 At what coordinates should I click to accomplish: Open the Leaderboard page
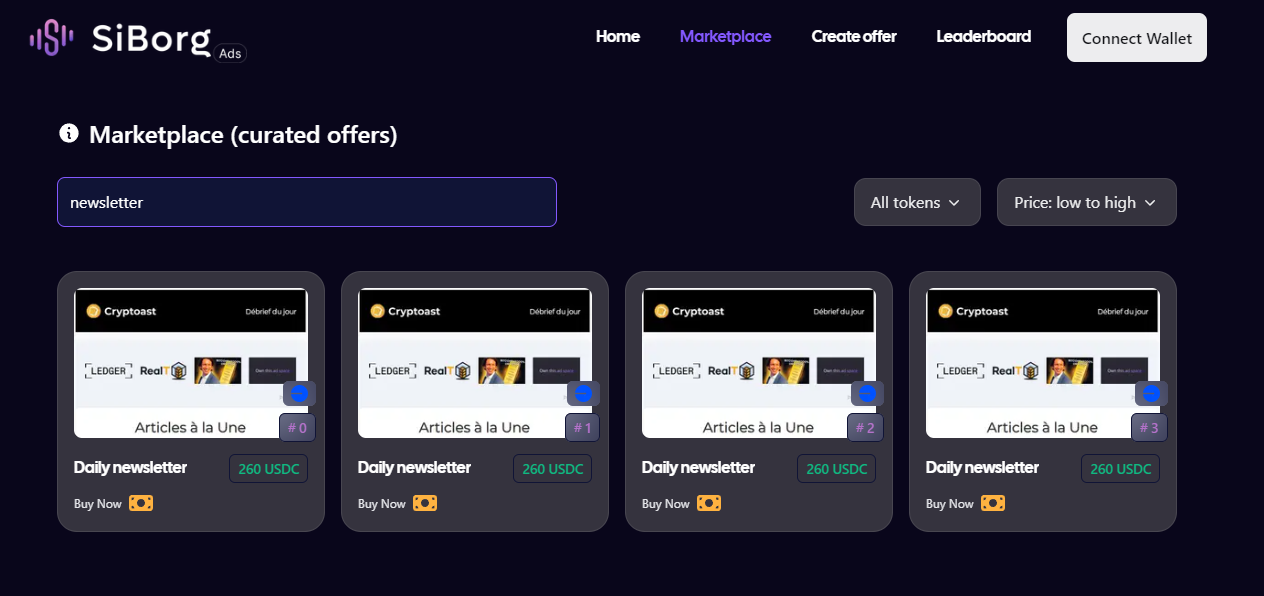point(983,37)
